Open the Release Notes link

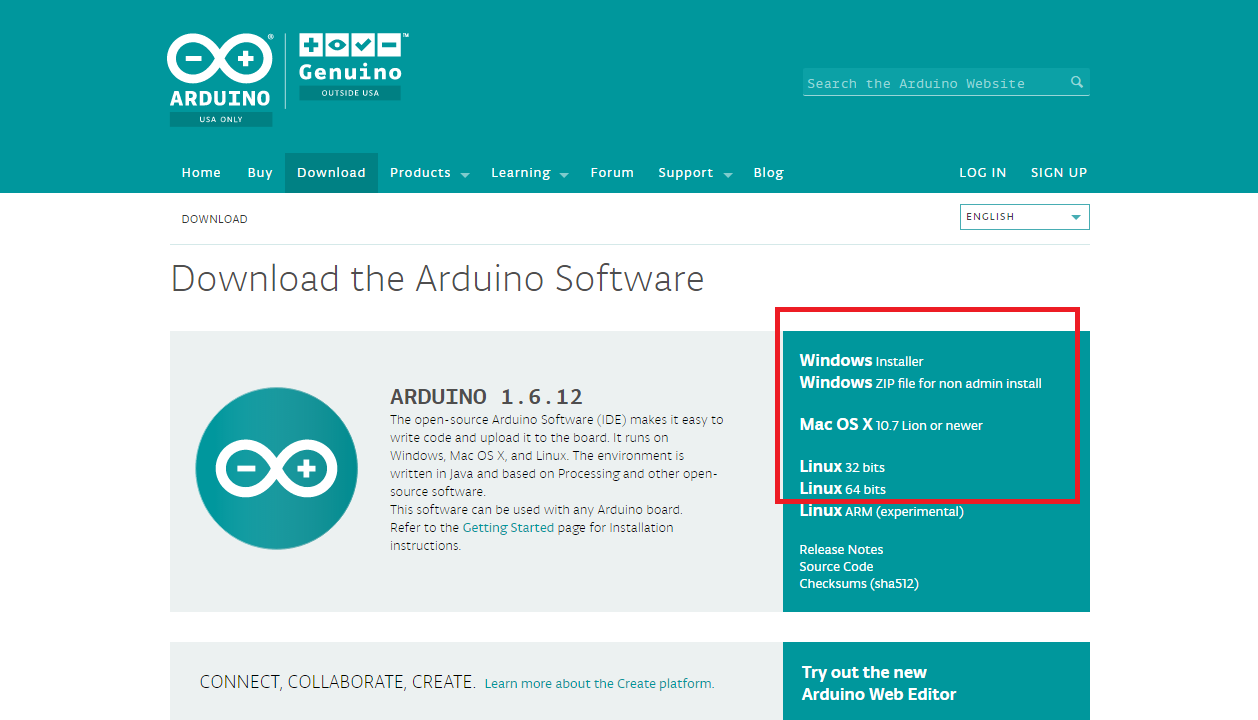point(841,550)
